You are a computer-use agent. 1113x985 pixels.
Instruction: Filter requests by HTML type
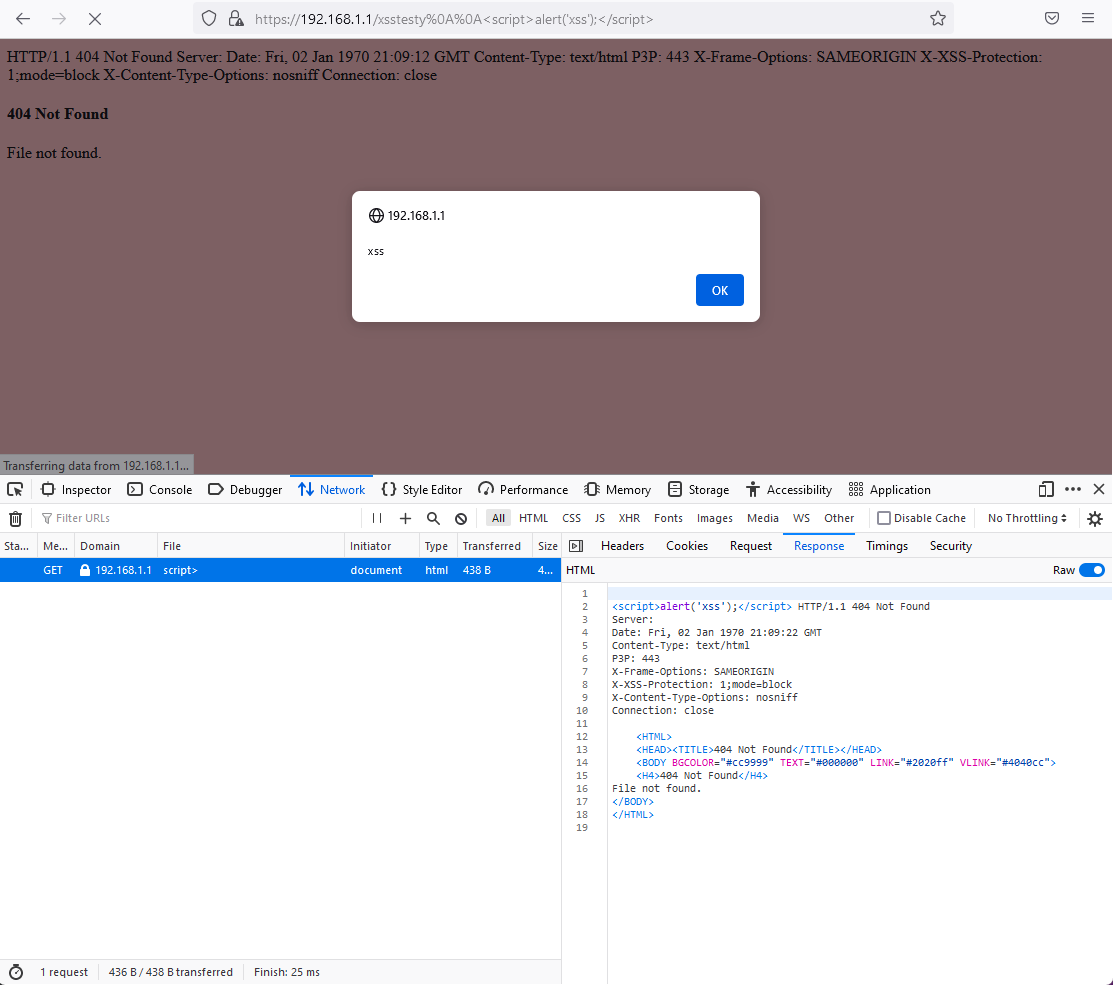click(533, 518)
